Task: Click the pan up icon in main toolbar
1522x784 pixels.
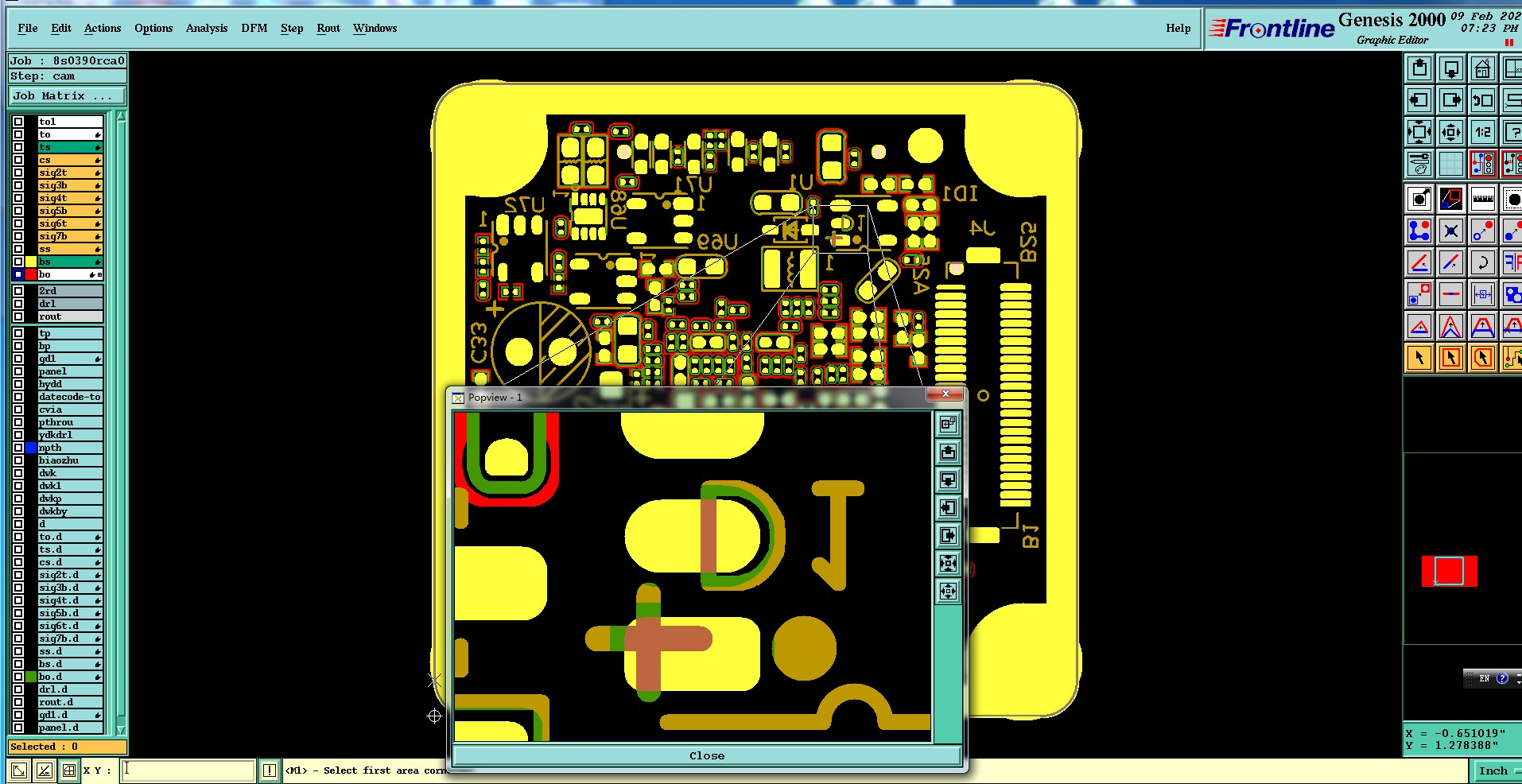Action: (x=1419, y=69)
